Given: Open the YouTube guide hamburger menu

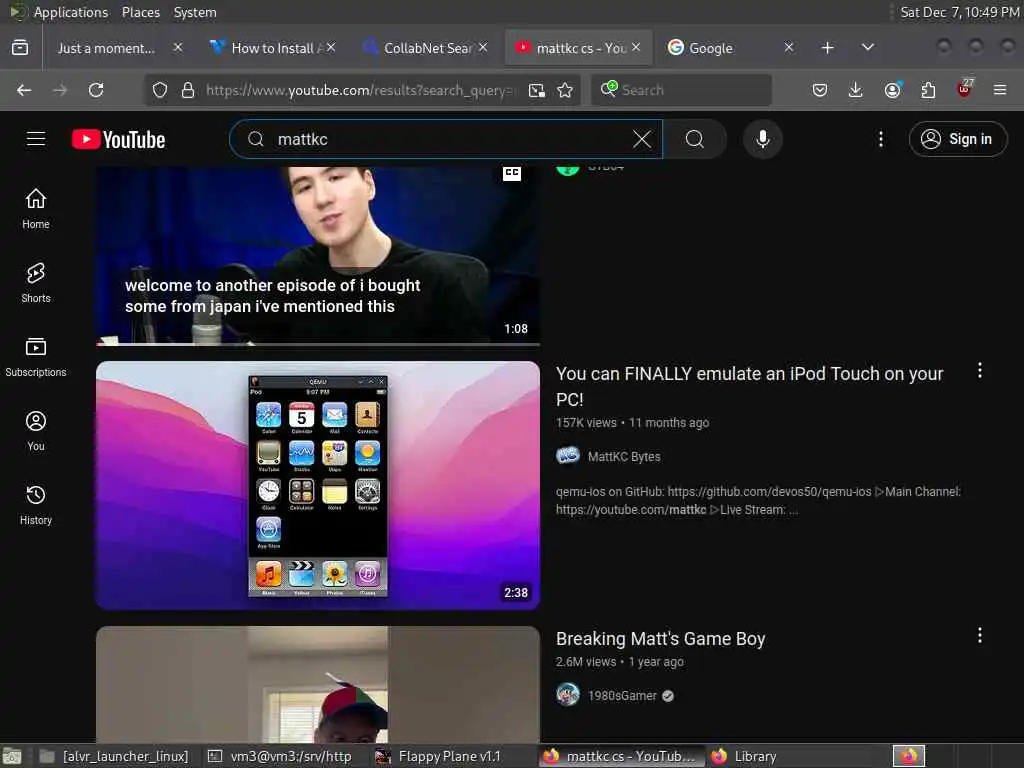Looking at the screenshot, I should click(36, 139).
